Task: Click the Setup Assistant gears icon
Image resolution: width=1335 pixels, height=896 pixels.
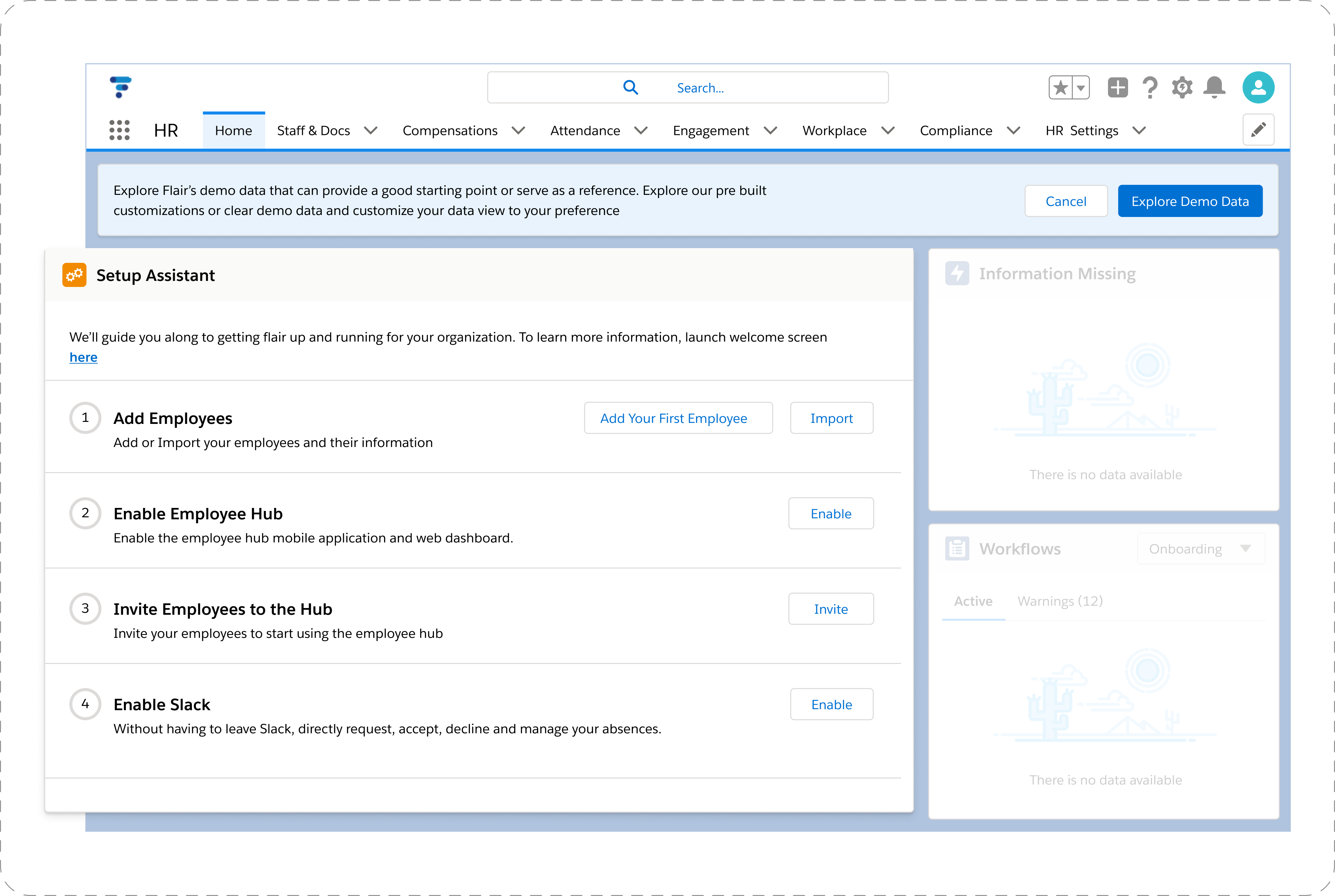Action: [x=74, y=275]
